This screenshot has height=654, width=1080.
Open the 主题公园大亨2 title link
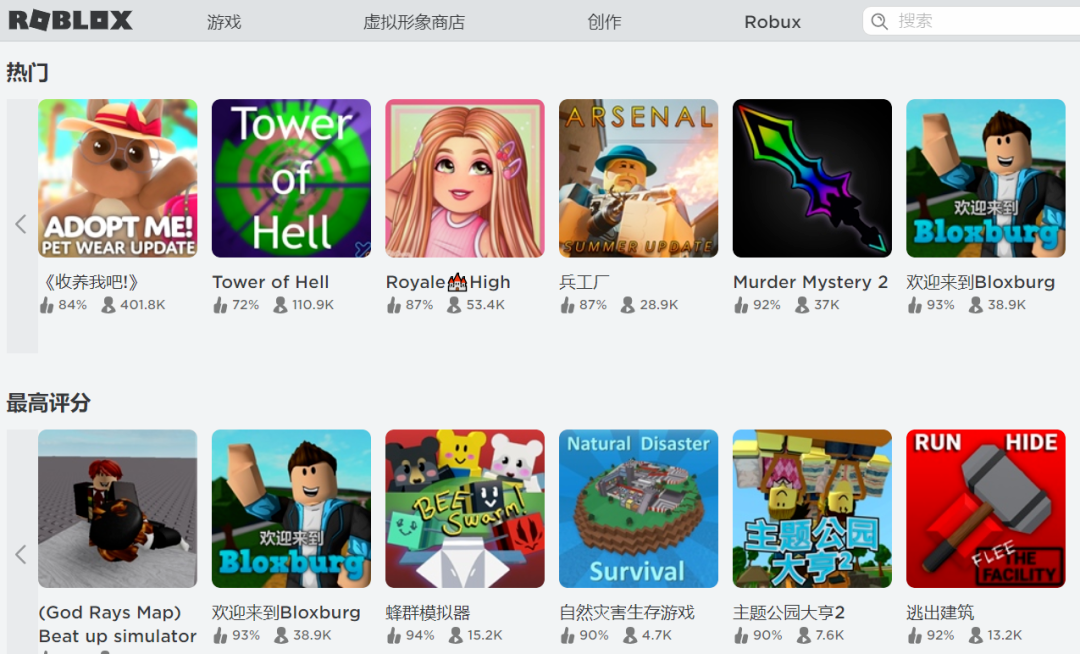[789, 613]
